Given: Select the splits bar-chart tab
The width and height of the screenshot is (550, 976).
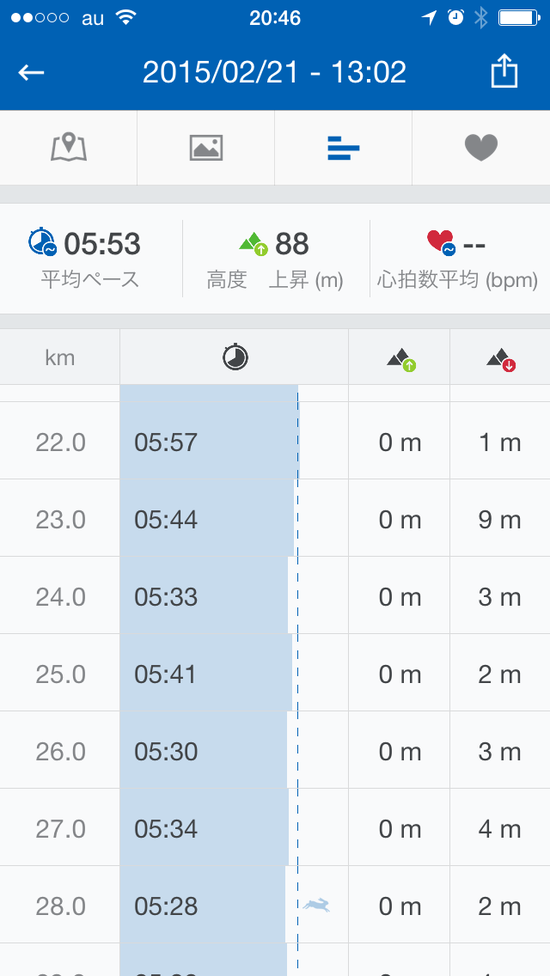Looking at the screenshot, I should click(x=343, y=148).
